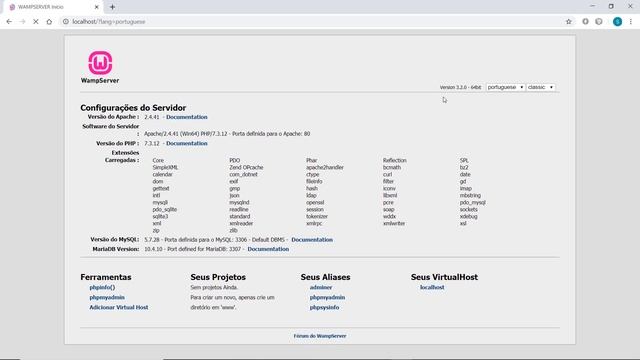This screenshot has width=640, height=360.
Task: Open MySQL version Documentation link
Action: [312, 240]
